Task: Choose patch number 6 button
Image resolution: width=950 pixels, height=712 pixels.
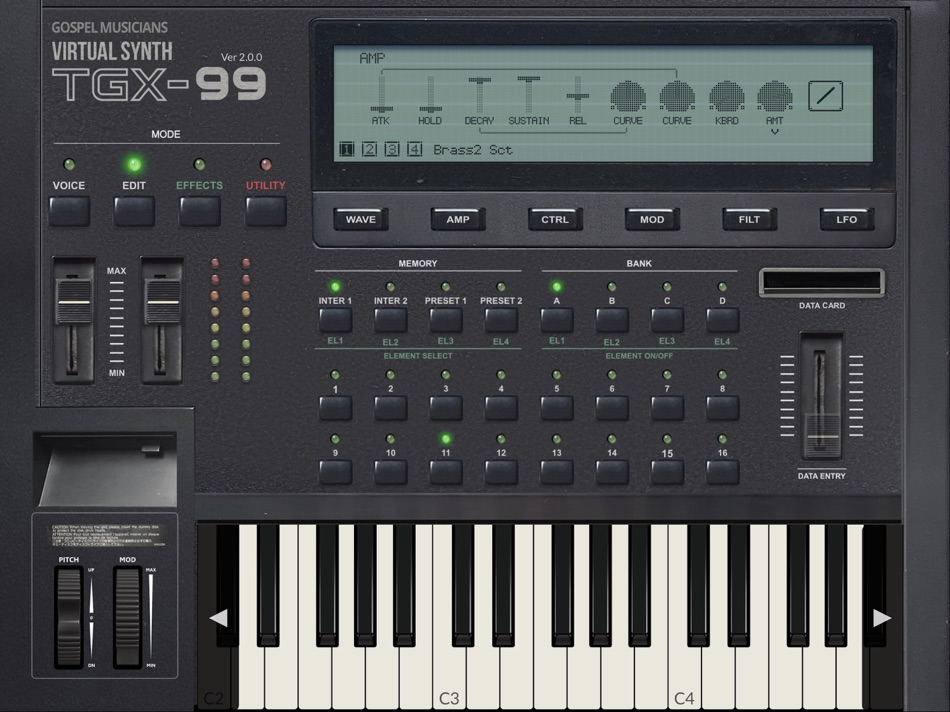Action: click(x=612, y=408)
